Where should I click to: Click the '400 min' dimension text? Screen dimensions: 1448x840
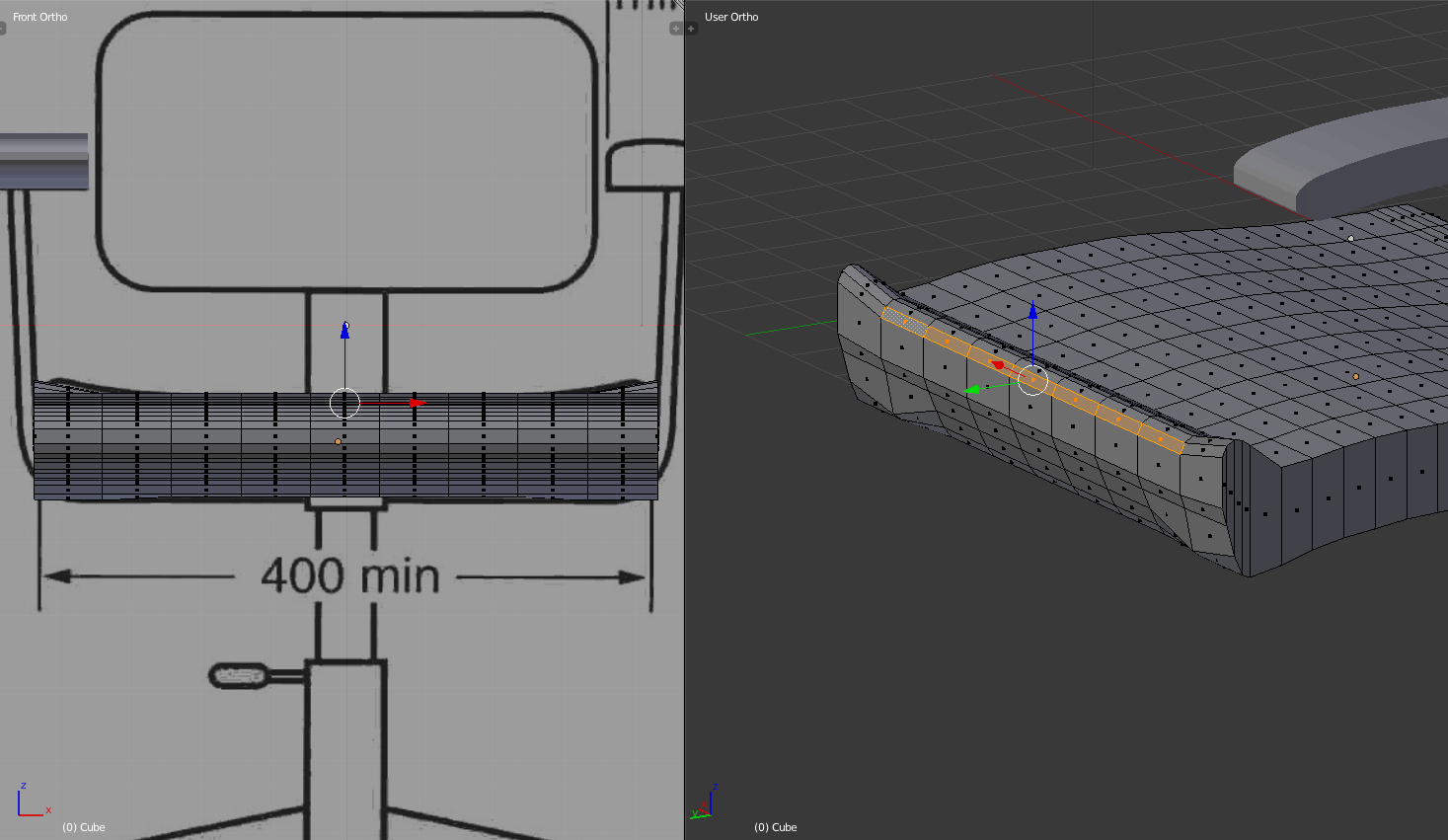tap(350, 575)
